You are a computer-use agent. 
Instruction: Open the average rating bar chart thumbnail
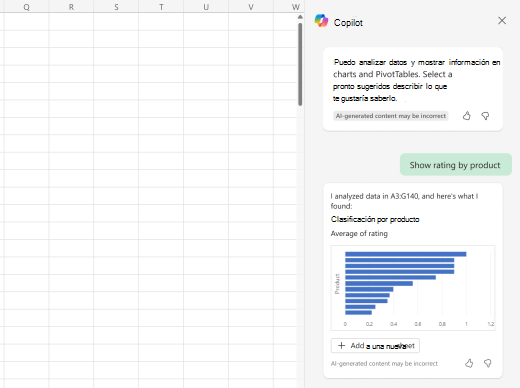tap(413, 288)
